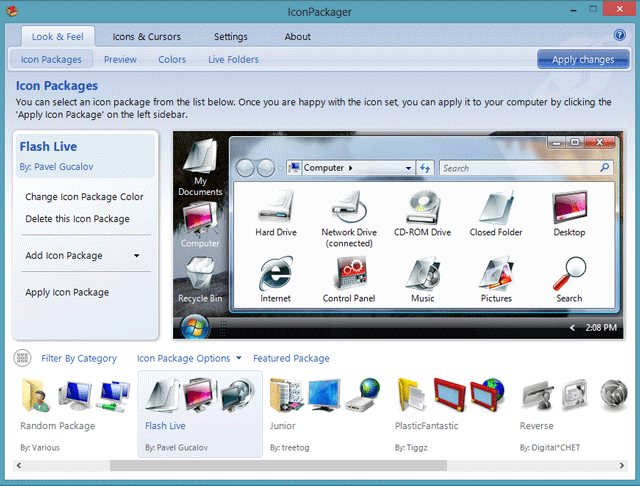Expand the Computer address bar dropdown
The image size is (640, 486).
coord(408,168)
